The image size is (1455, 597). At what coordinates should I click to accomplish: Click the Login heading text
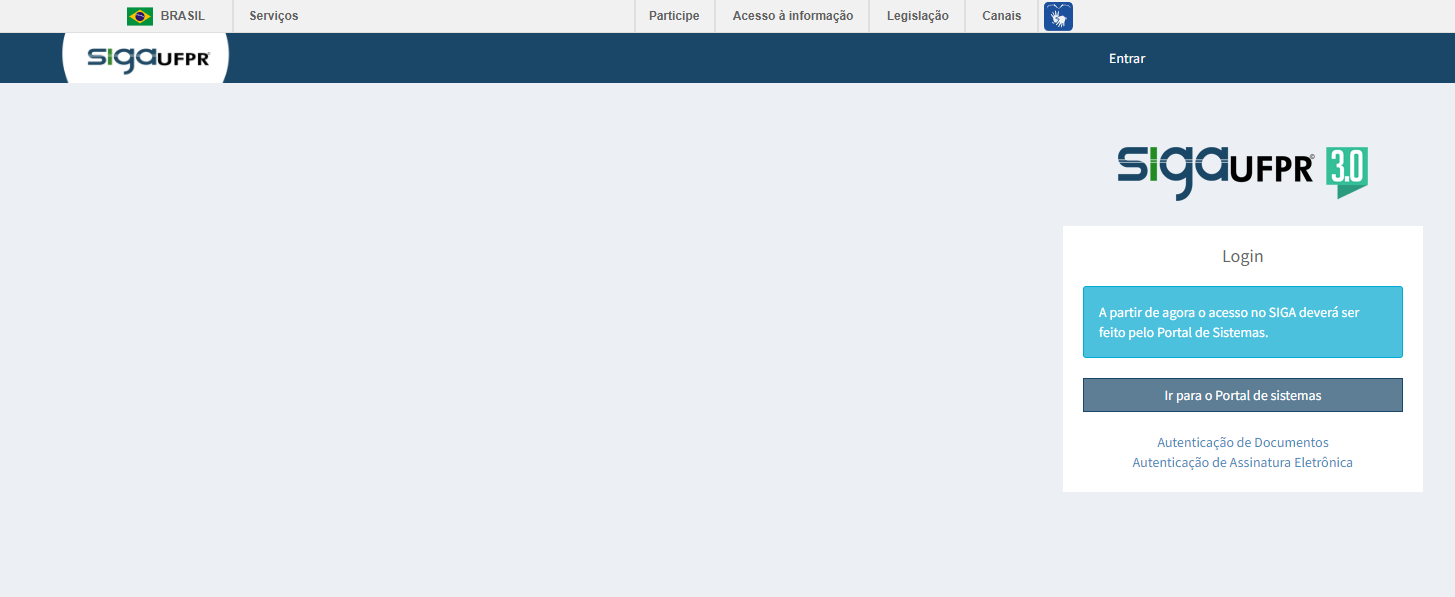click(x=1242, y=256)
